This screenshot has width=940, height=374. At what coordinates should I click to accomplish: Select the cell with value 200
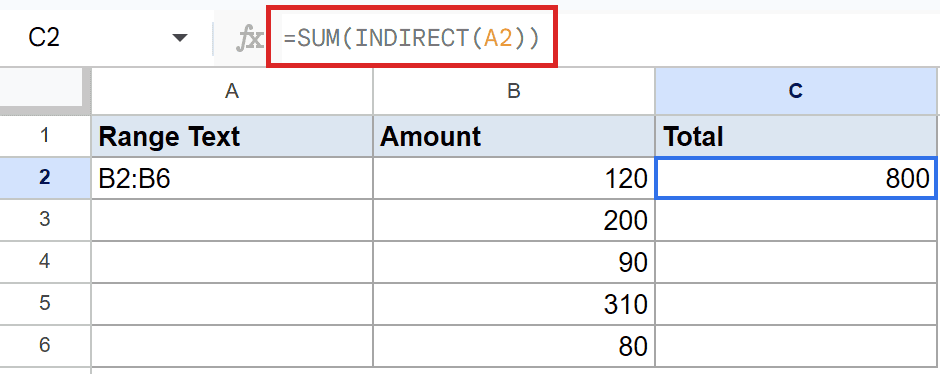tap(514, 220)
